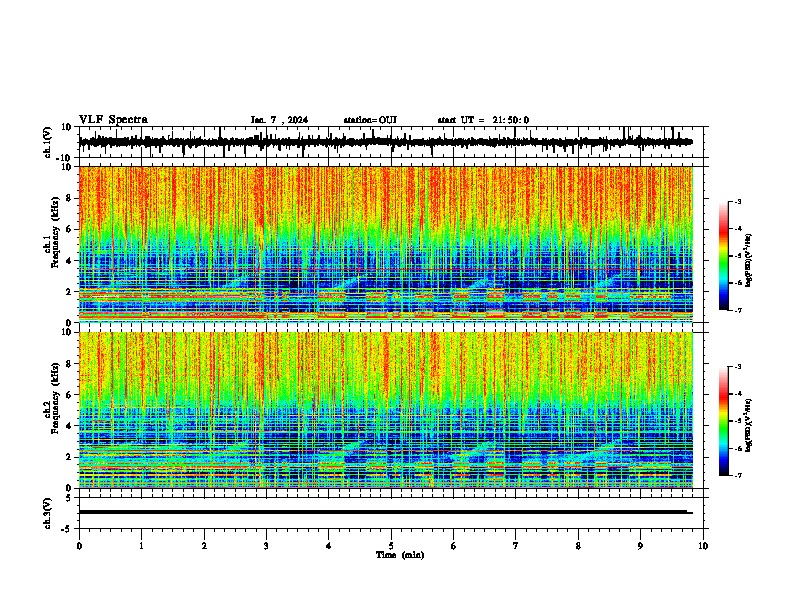The image size is (792, 612).
Task: Click the "6" tick on ch.1 frequency axis
Action: (69, 229)
